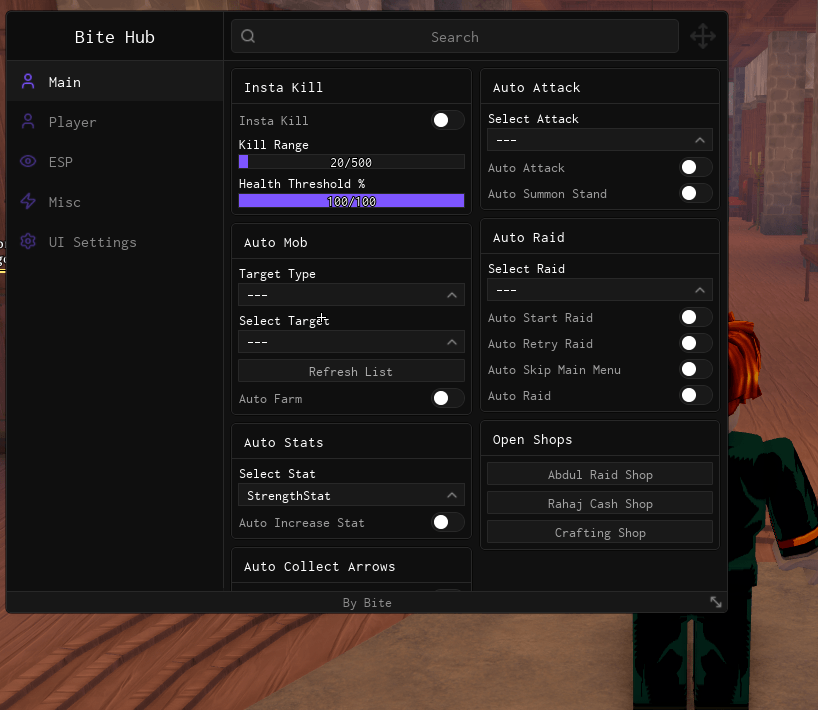Click the Misc lightning bolt icon

coord(28,201)
